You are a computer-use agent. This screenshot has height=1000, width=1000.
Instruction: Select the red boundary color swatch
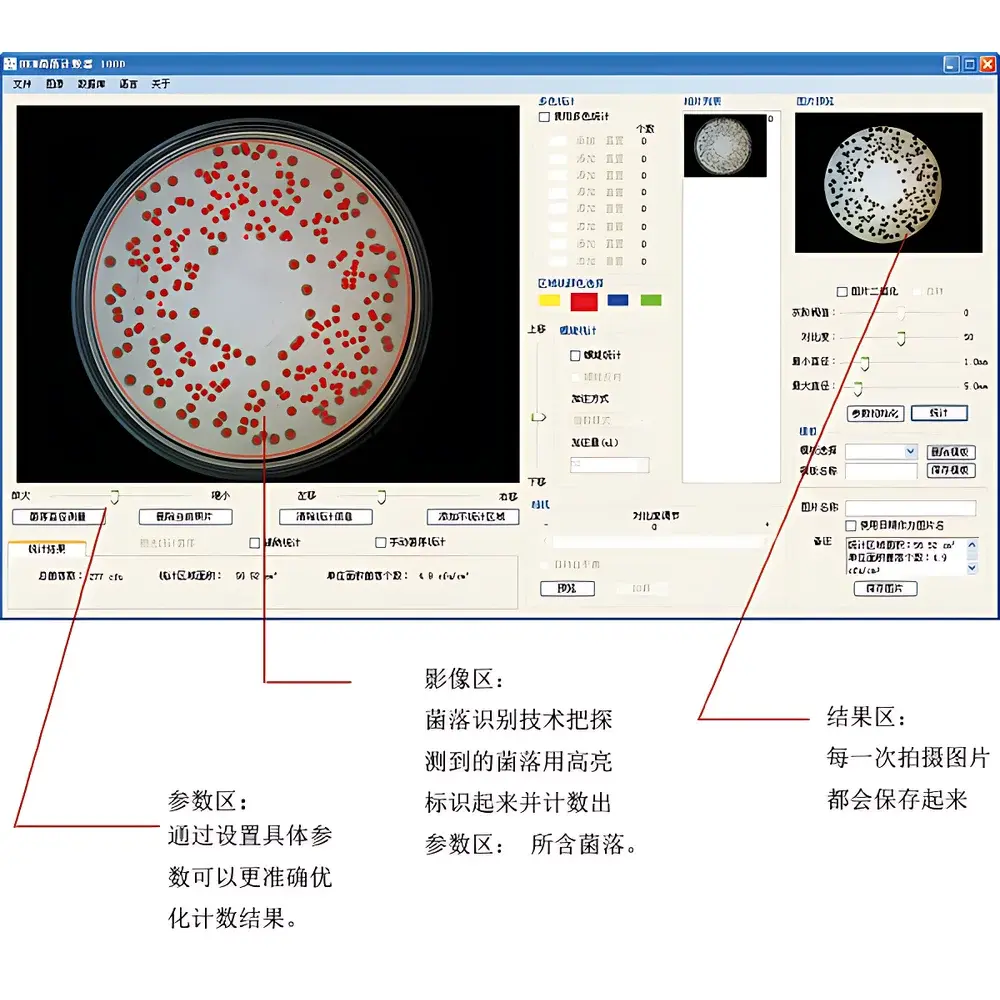[x=583, y=302]
